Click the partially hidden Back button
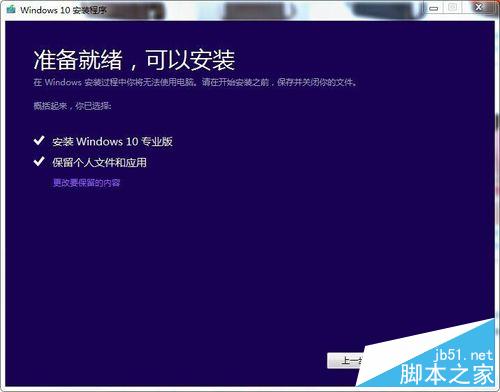500x392 pixels. coord(346,360)
